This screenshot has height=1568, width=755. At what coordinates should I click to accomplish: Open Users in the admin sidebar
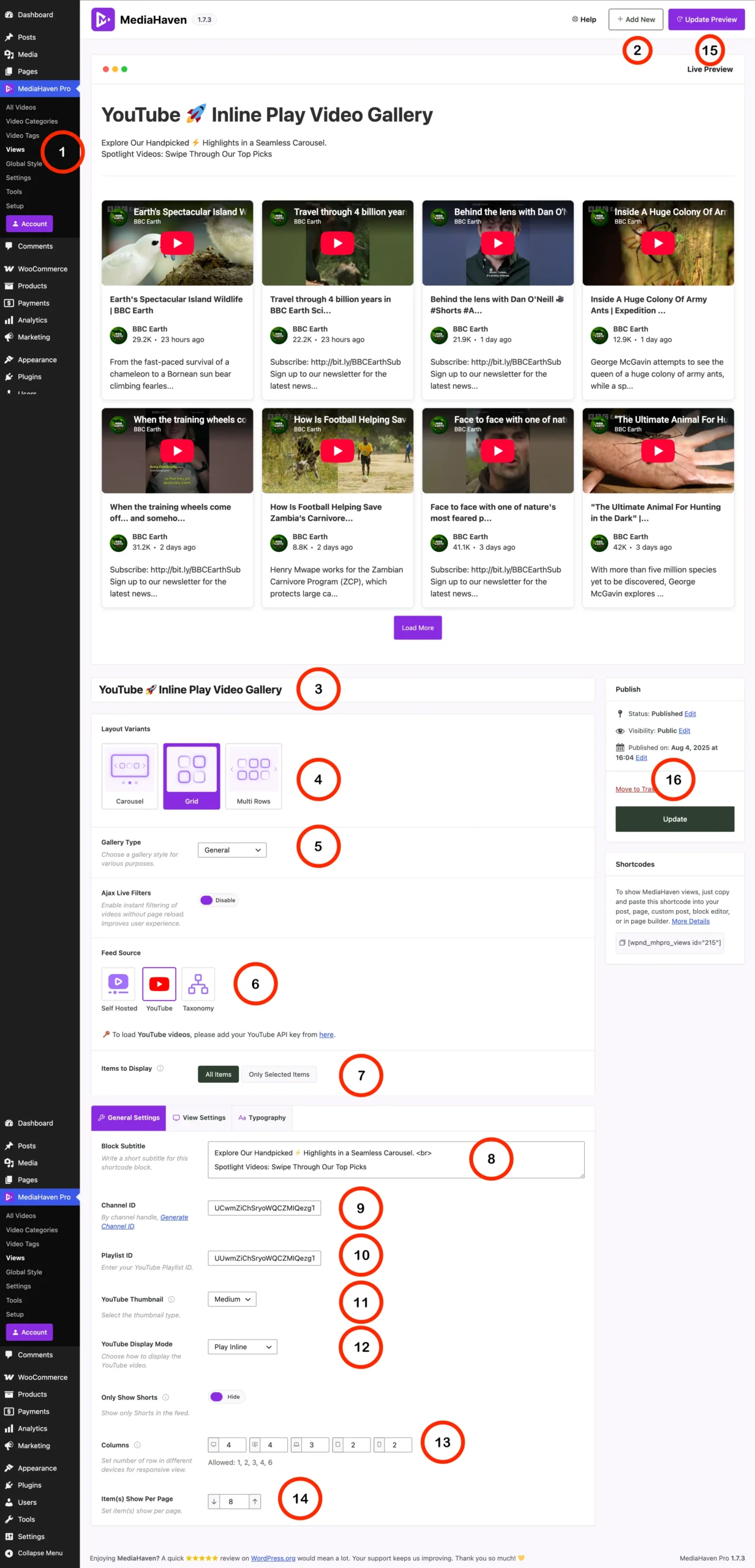pos(27,1502)
